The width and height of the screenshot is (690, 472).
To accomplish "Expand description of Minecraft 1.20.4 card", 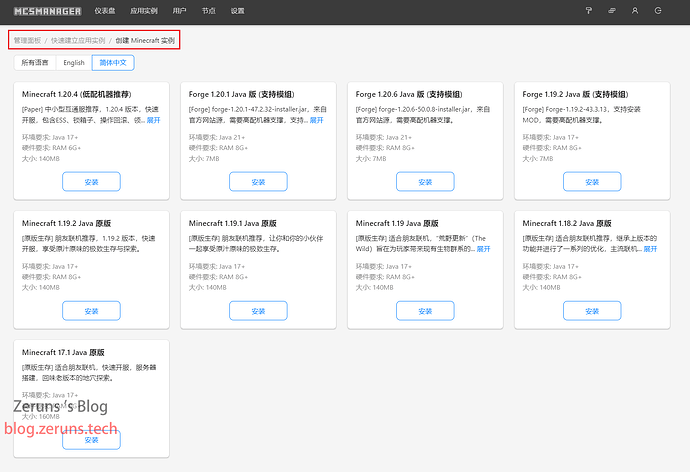I will click(153, 120).
